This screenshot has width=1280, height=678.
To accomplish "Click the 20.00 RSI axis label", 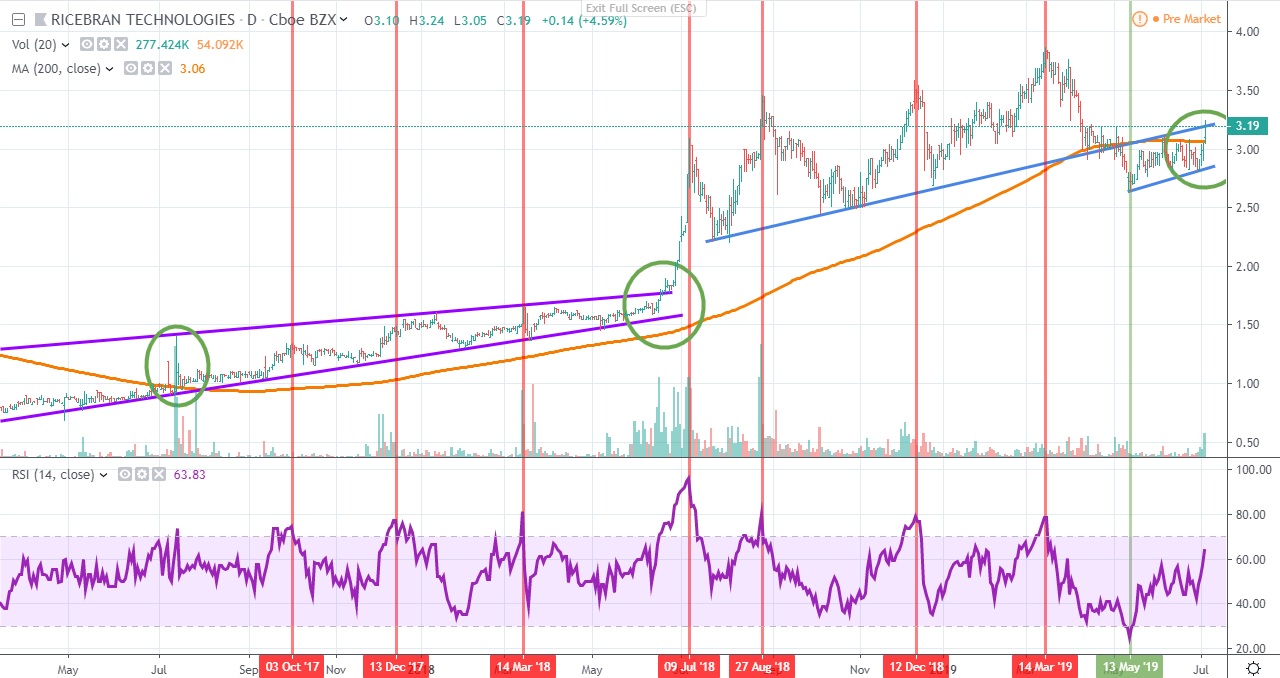I will pyautogui.click(x=1250, y=648).
